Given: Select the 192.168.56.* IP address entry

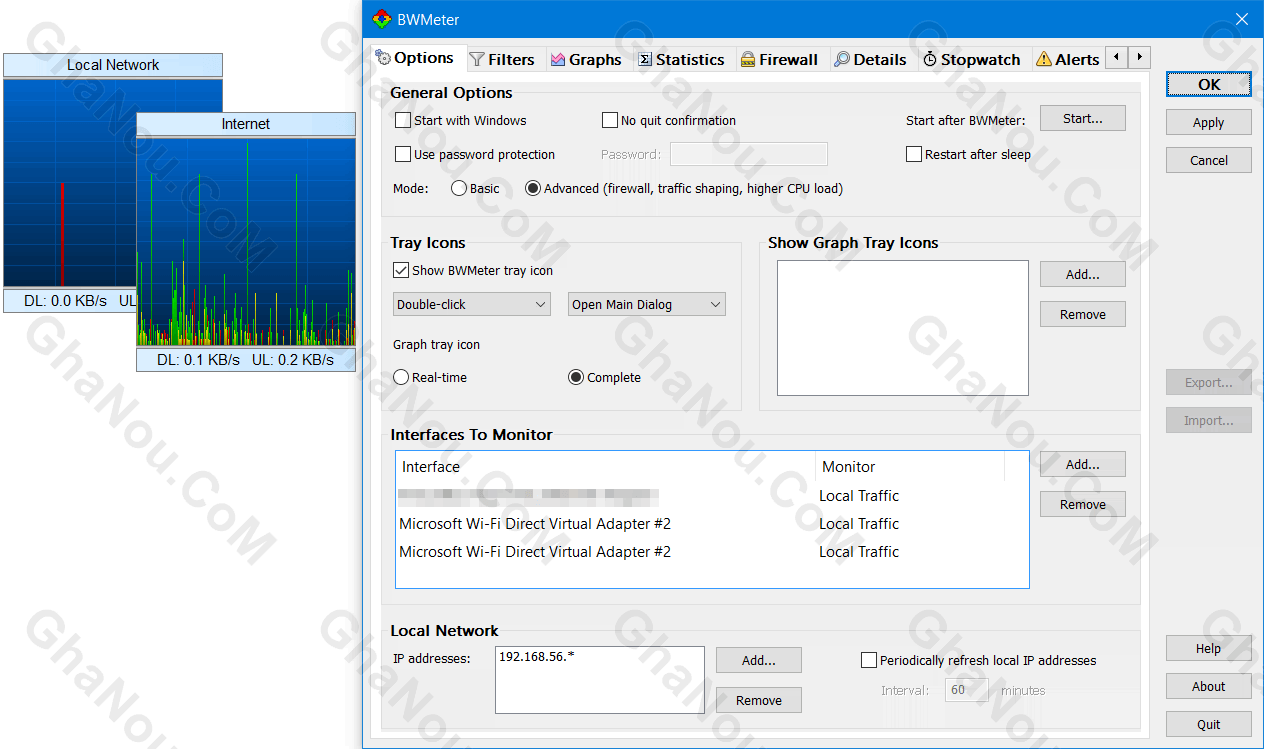Looking at the screenshot, I should coord(536,656).
